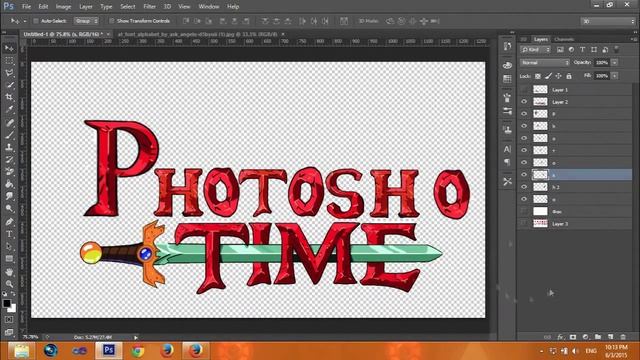Enable Show Transform Controls checkbox
The width and height of the screenshot is (640, 360).
point(111,21)
